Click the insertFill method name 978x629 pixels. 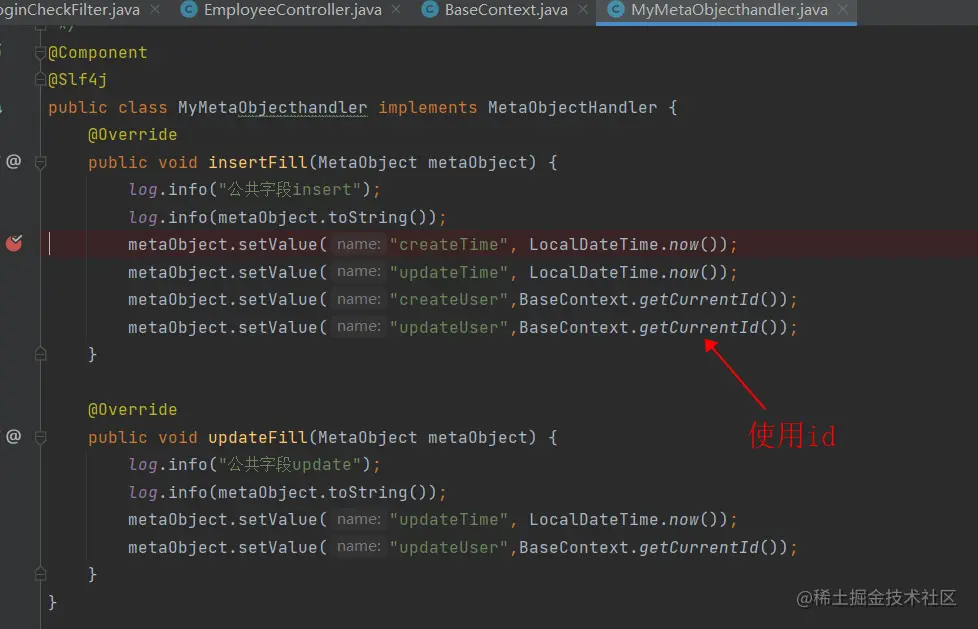click(x=258, y=162)
